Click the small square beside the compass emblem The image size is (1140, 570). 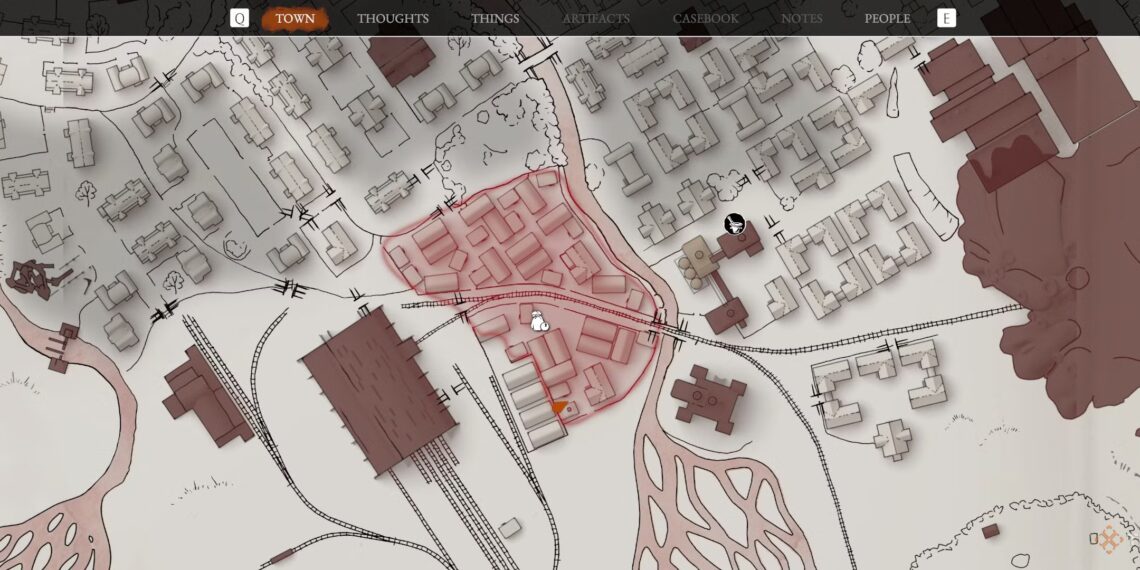tap(1093, 540)
